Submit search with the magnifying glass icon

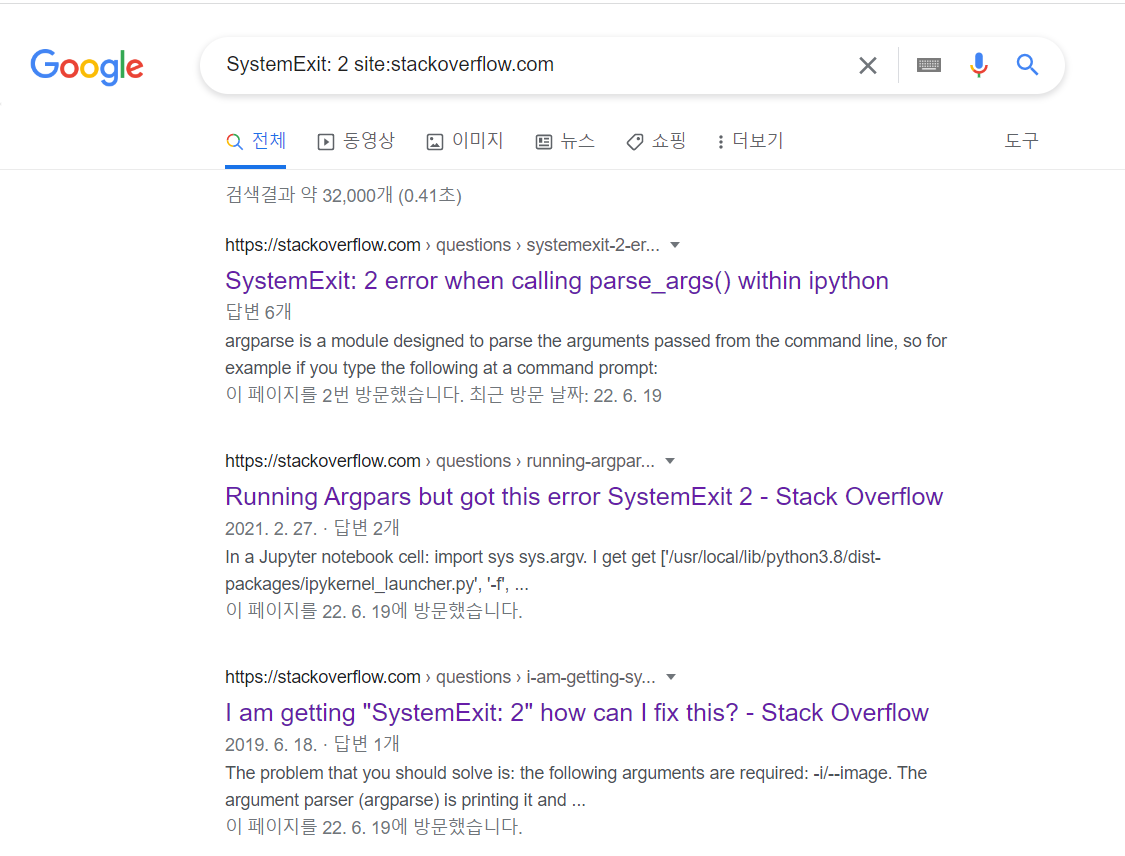[1027, 65]
